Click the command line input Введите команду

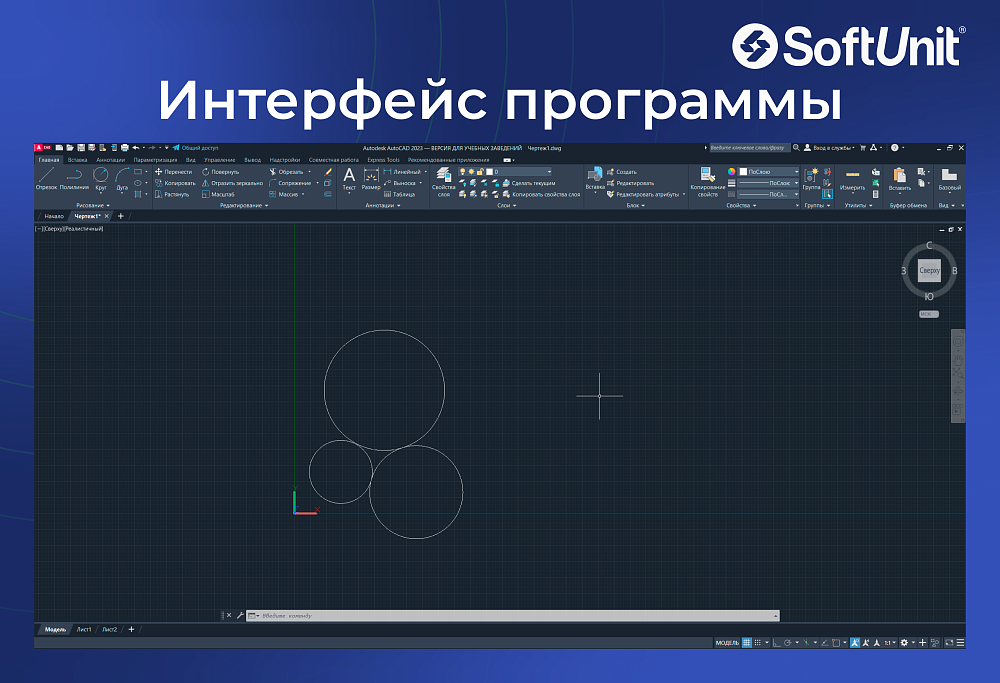pyautogui.click(x=513, y=615)
